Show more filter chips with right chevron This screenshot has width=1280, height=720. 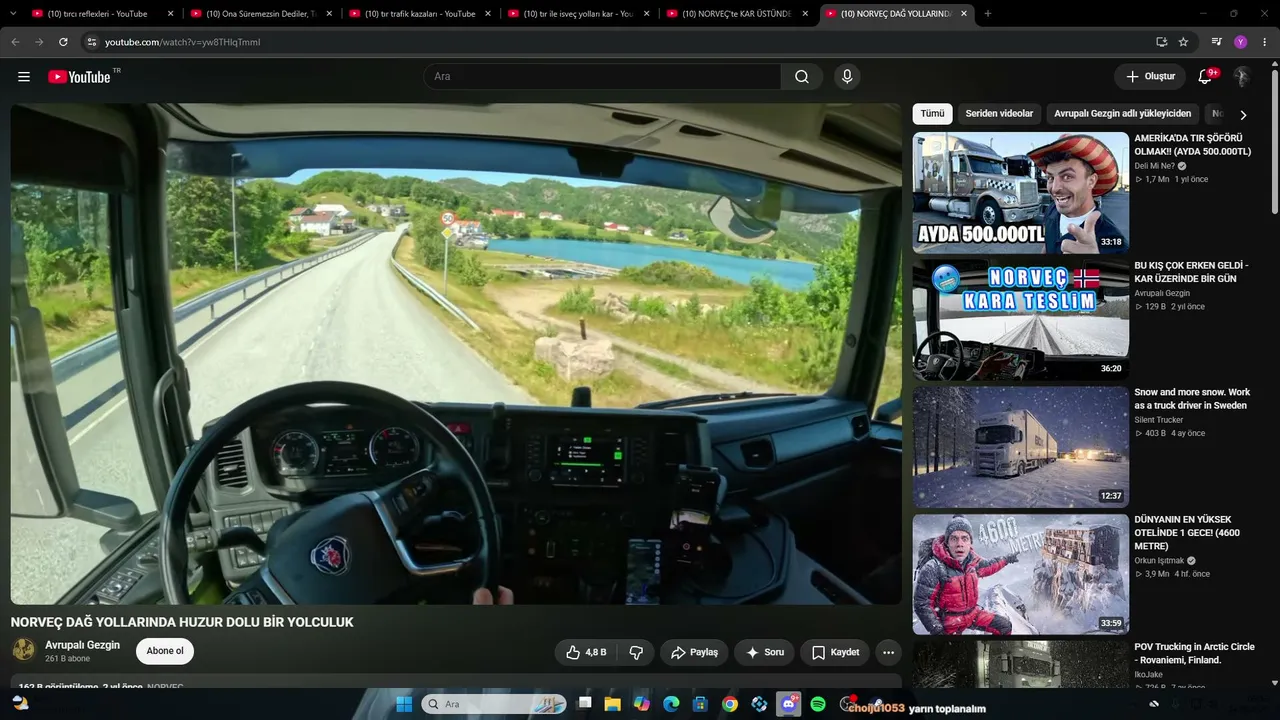click(1243, 114)
